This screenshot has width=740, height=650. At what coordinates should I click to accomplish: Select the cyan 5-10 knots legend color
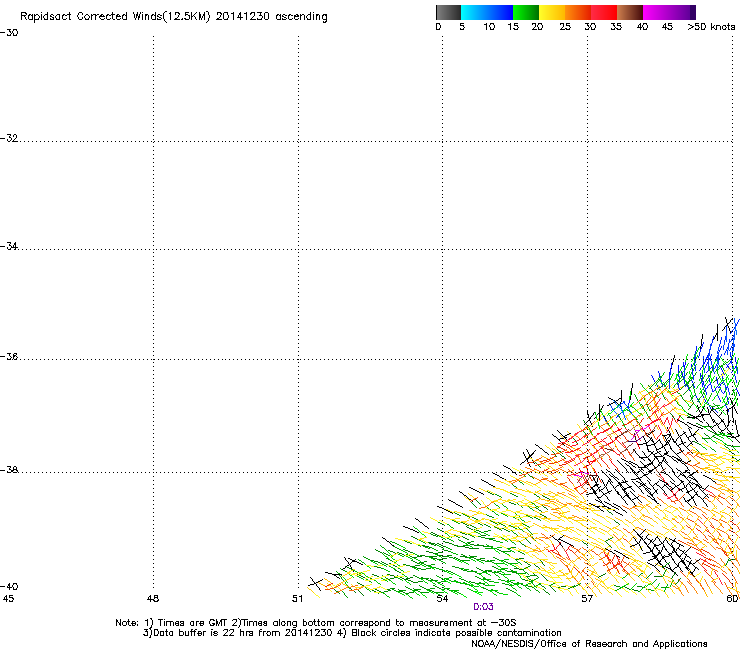[474, 12]
